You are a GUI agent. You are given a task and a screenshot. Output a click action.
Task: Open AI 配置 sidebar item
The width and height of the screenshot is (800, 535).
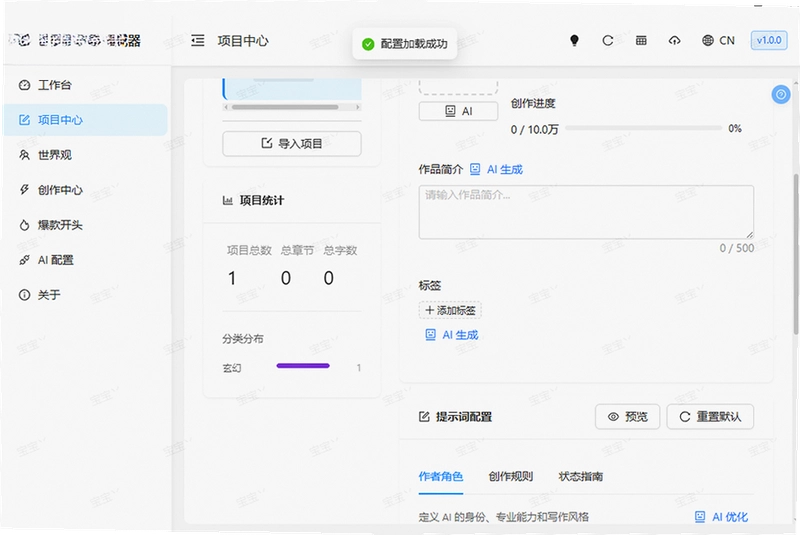pyautogui.click(x=85, y=260)
